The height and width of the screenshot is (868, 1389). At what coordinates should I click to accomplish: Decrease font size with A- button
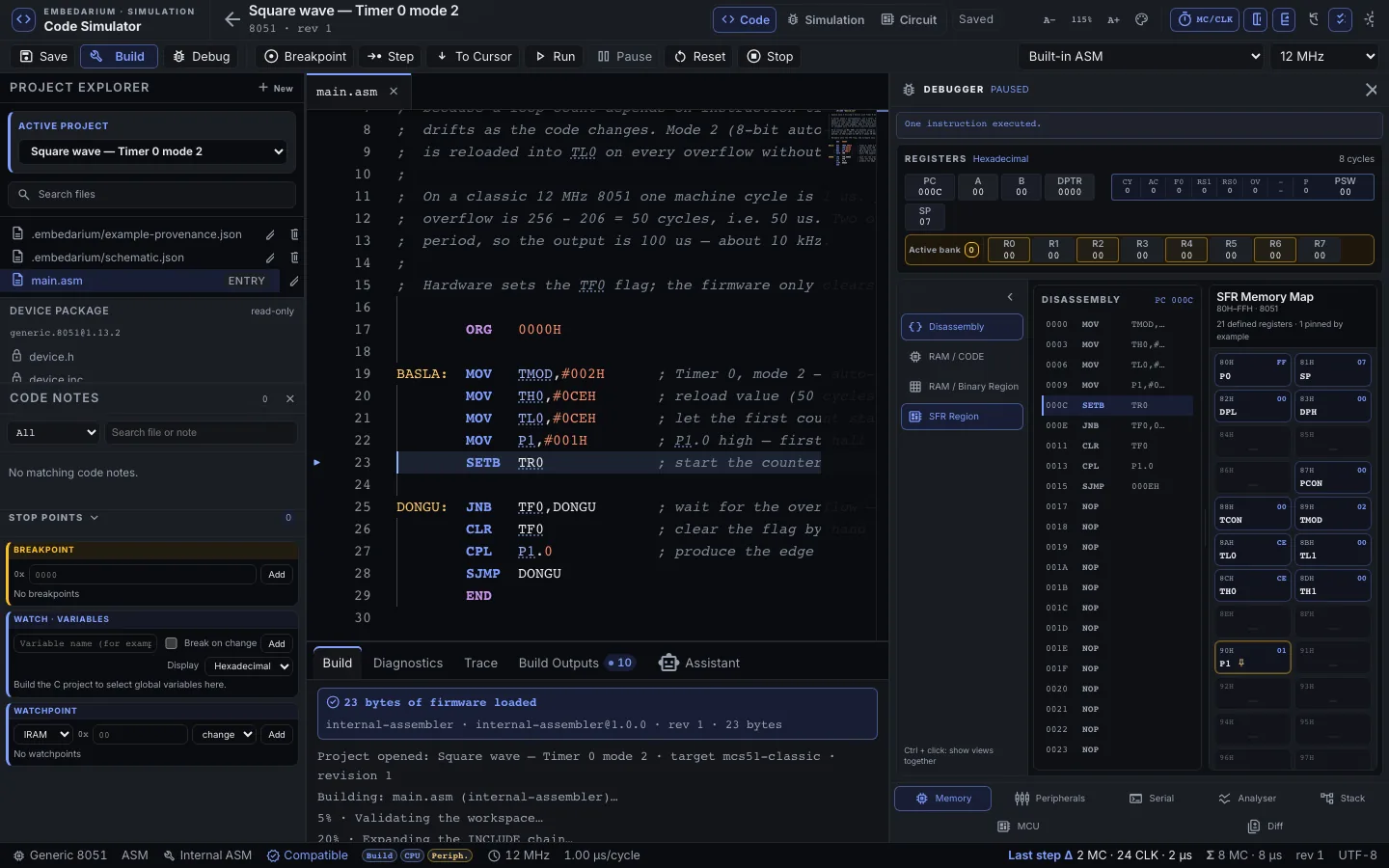(1049, 19)
